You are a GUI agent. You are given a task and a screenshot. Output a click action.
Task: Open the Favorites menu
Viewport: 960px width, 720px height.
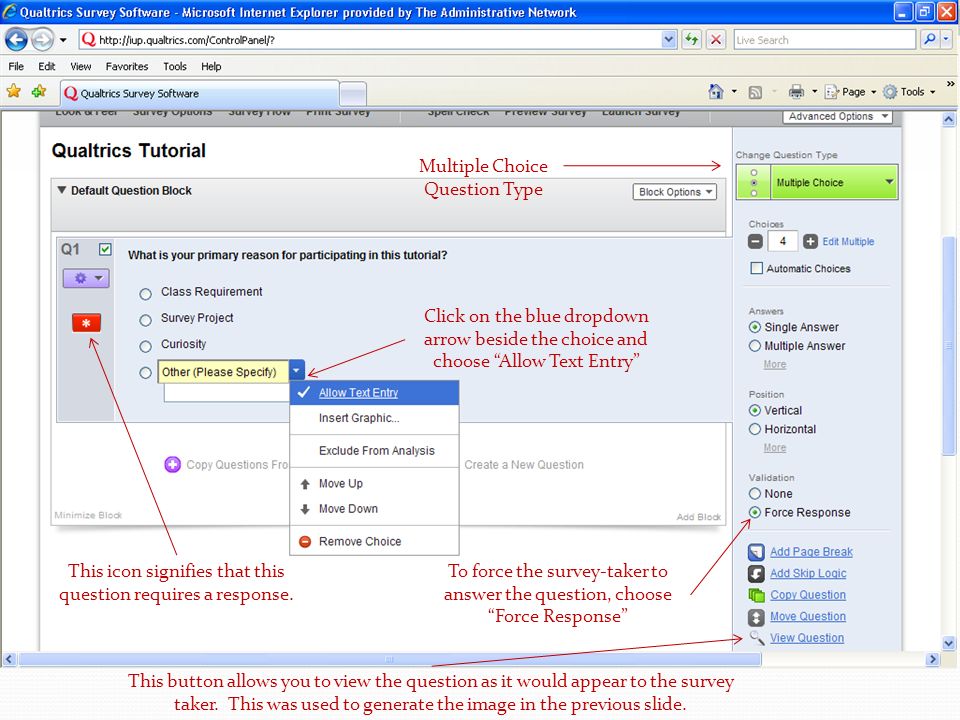pos(127,66)
